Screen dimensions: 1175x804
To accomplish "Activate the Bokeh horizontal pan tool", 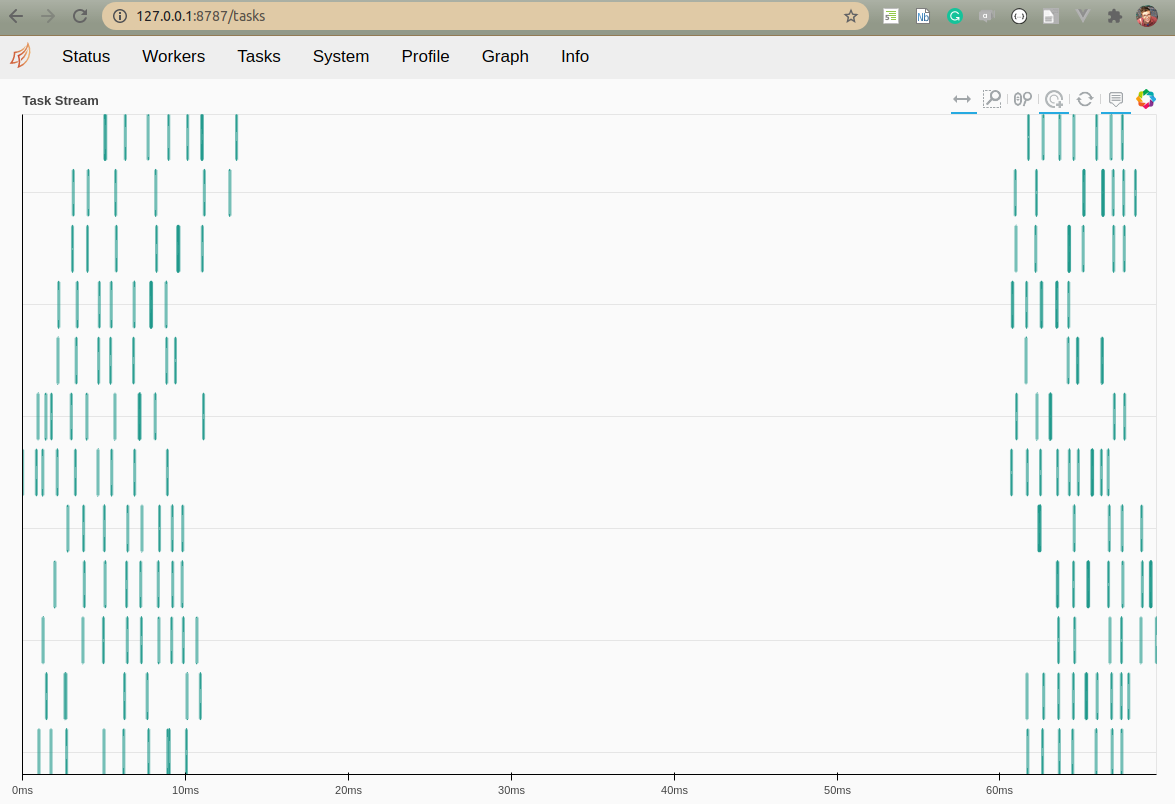I will (x=963, y=99).
